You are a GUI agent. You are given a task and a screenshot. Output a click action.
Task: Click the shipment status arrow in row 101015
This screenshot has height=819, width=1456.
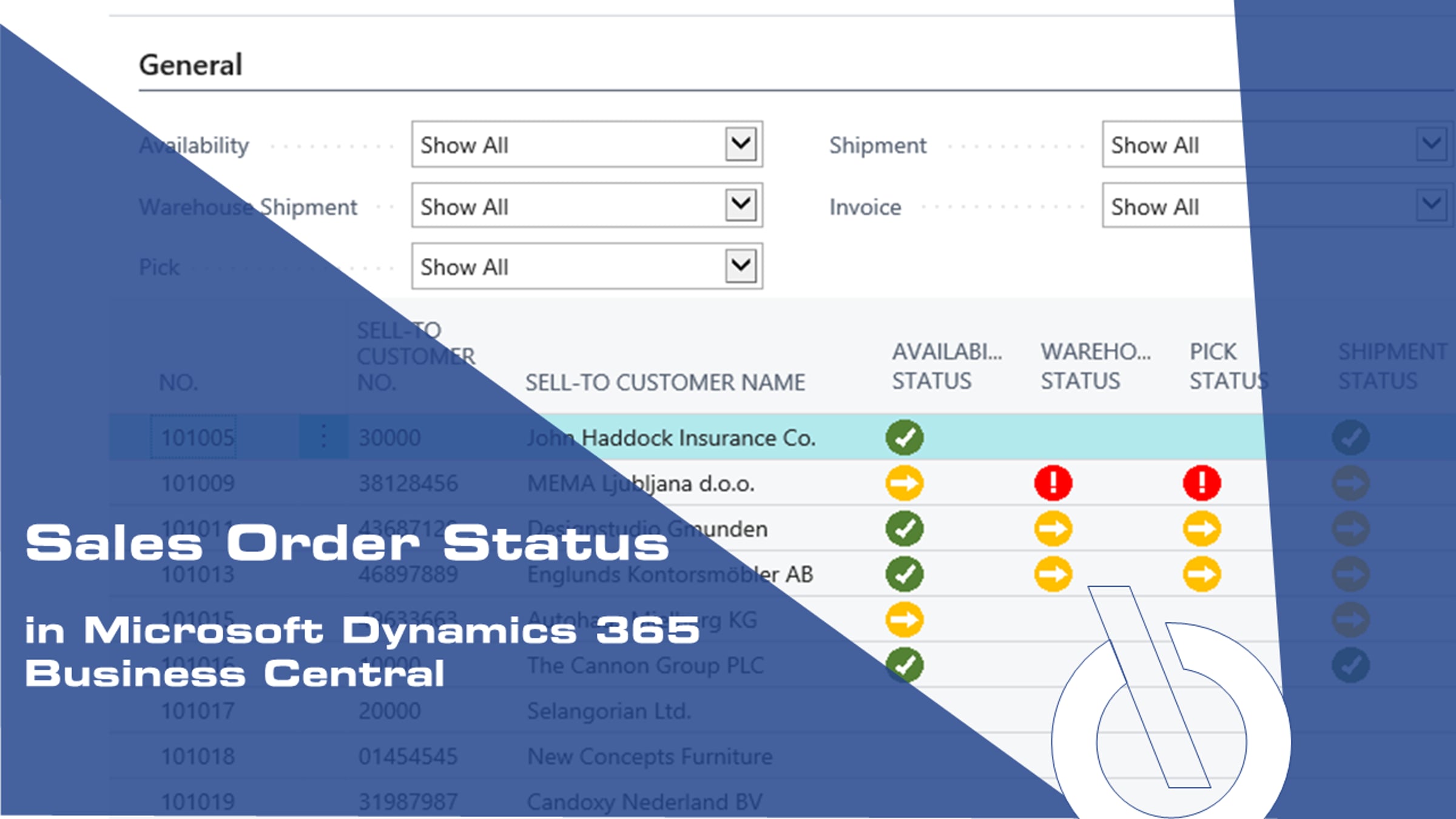click(x=1350, y=619)
